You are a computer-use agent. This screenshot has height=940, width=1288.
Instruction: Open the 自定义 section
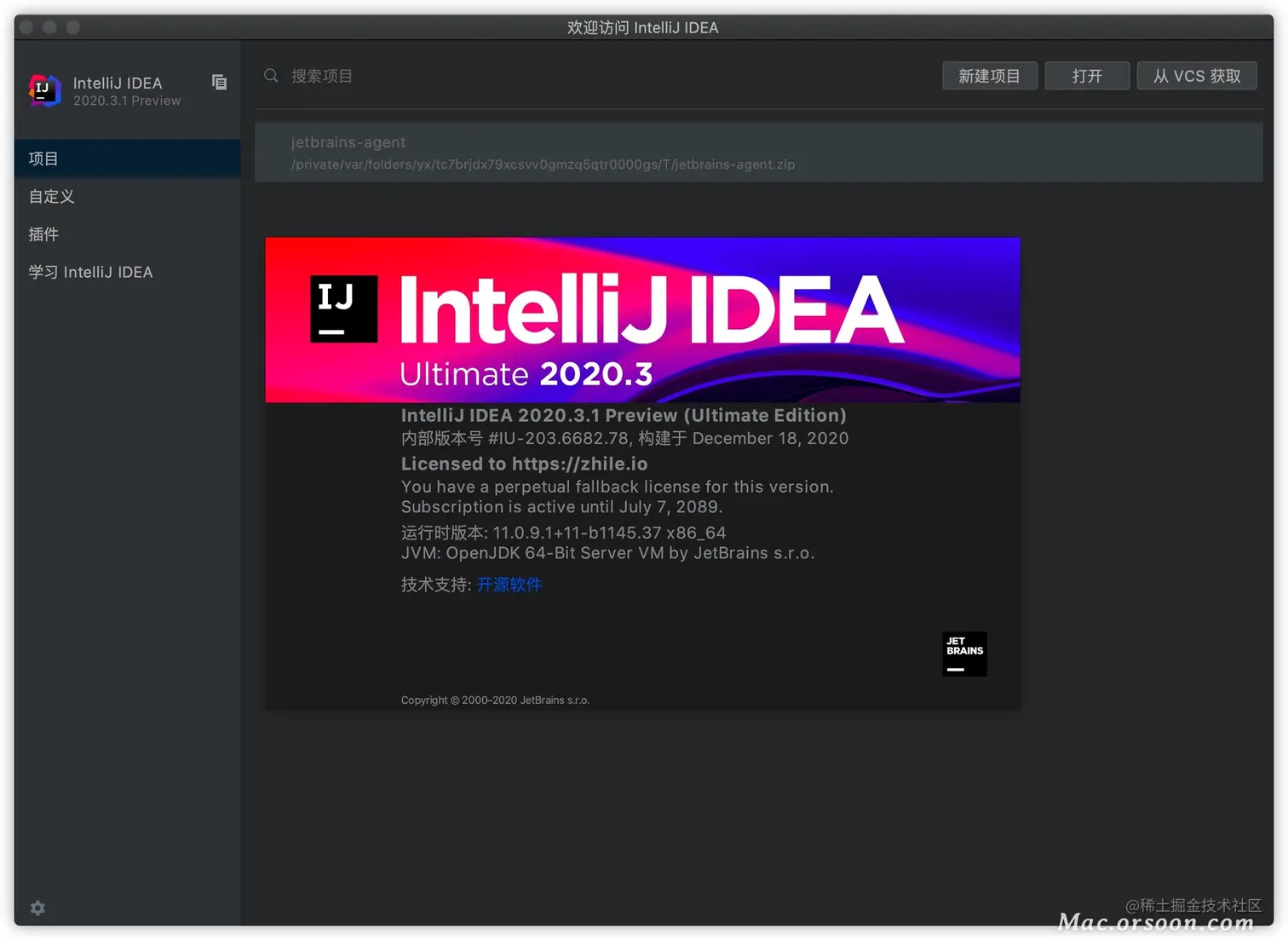click(128, 196)
